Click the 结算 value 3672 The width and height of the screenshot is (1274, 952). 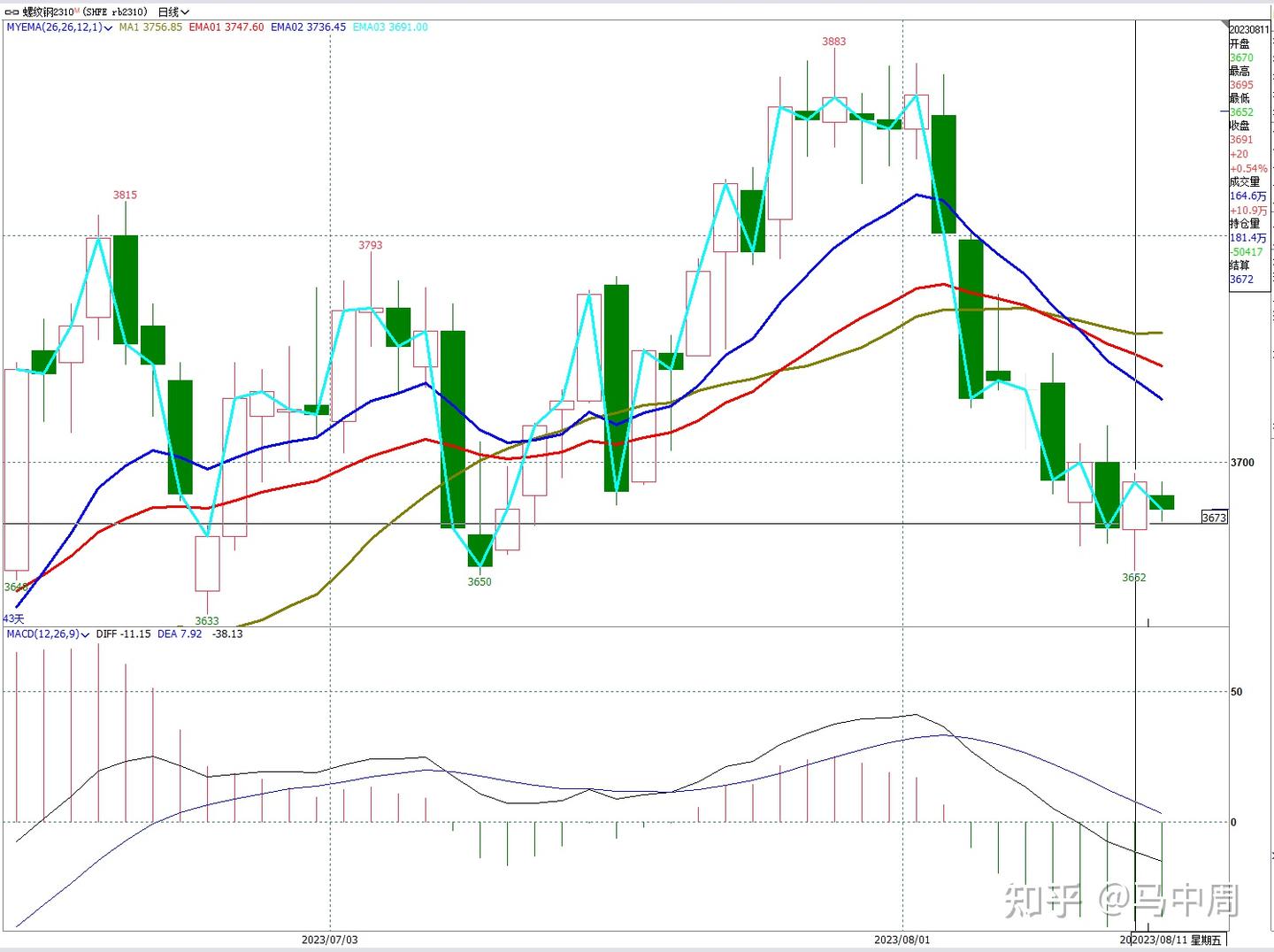(1241, 280)
